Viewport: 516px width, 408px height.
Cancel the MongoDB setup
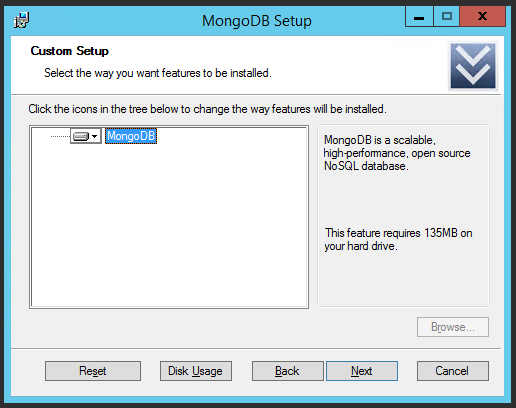[453, 371]
